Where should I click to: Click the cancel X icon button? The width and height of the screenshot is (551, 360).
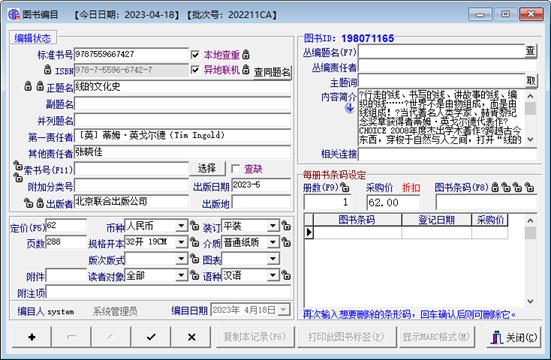192,337
